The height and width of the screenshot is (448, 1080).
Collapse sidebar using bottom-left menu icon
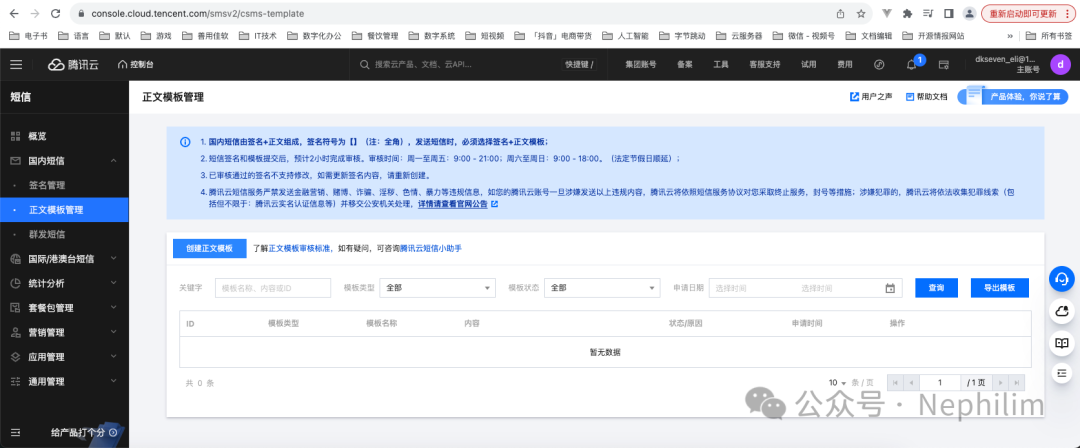point(15,433)
